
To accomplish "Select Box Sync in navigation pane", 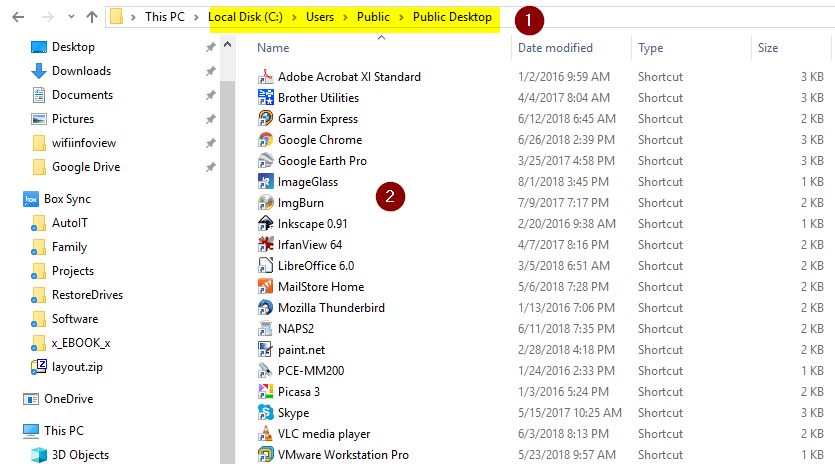I will point(67,199).
